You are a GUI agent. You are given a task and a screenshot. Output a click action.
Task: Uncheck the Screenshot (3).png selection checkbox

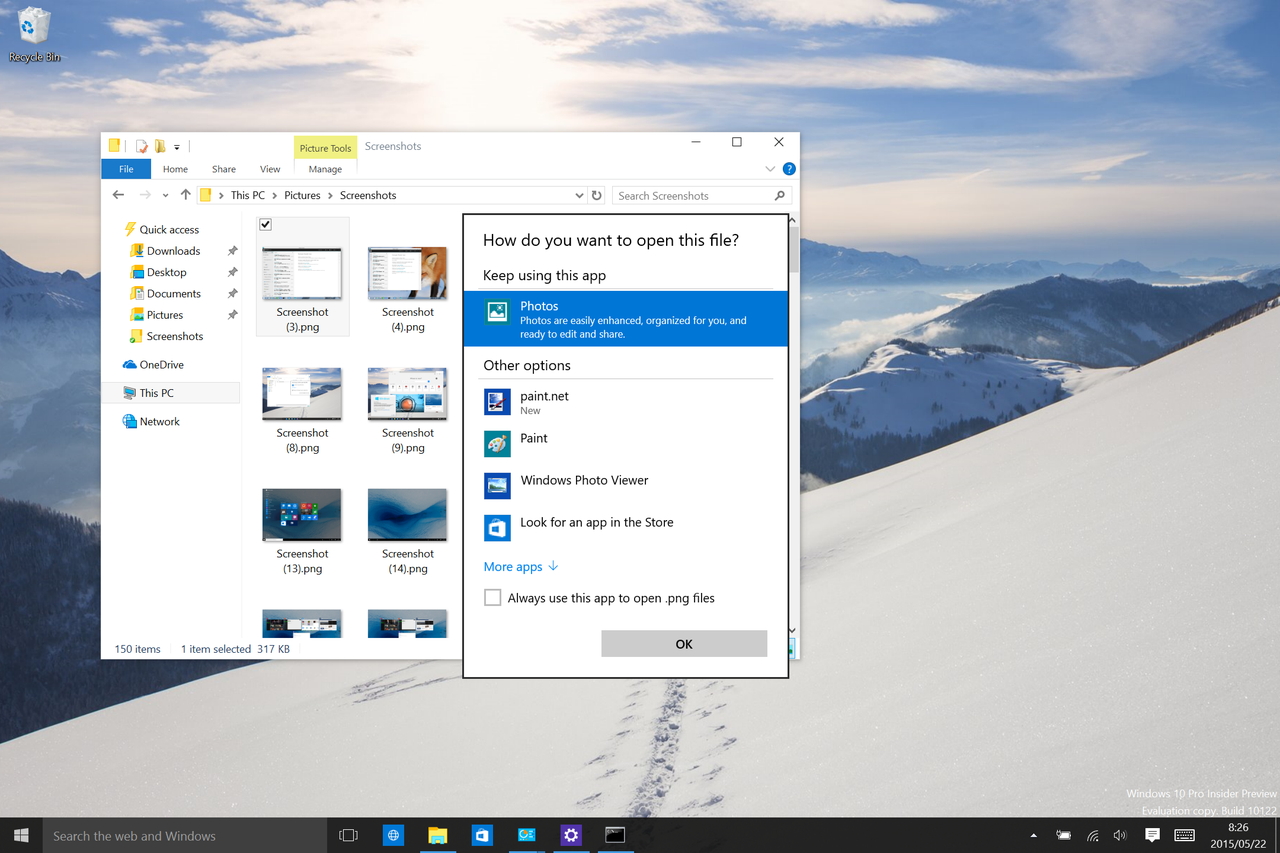[265, 225]
